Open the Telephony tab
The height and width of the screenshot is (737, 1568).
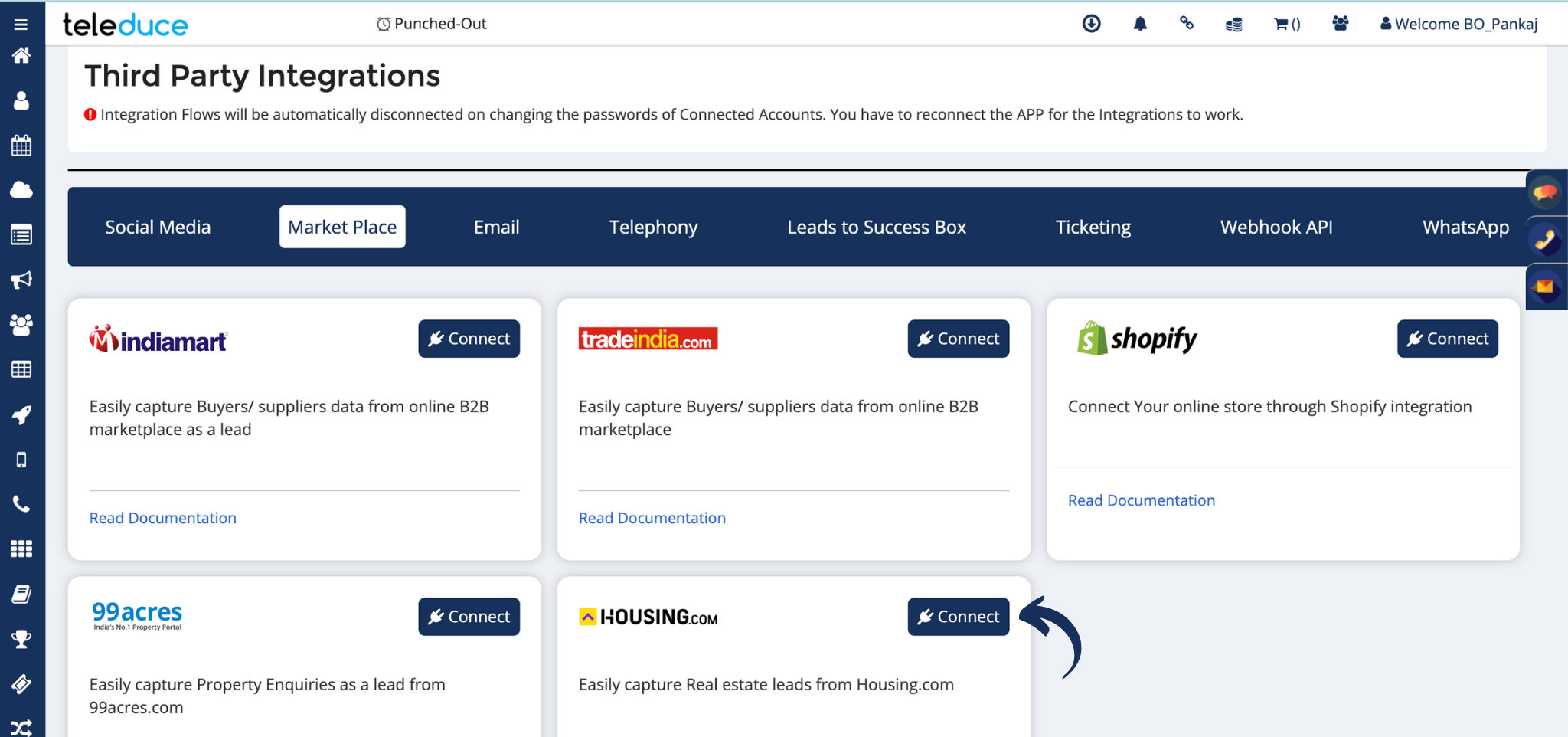653,227
